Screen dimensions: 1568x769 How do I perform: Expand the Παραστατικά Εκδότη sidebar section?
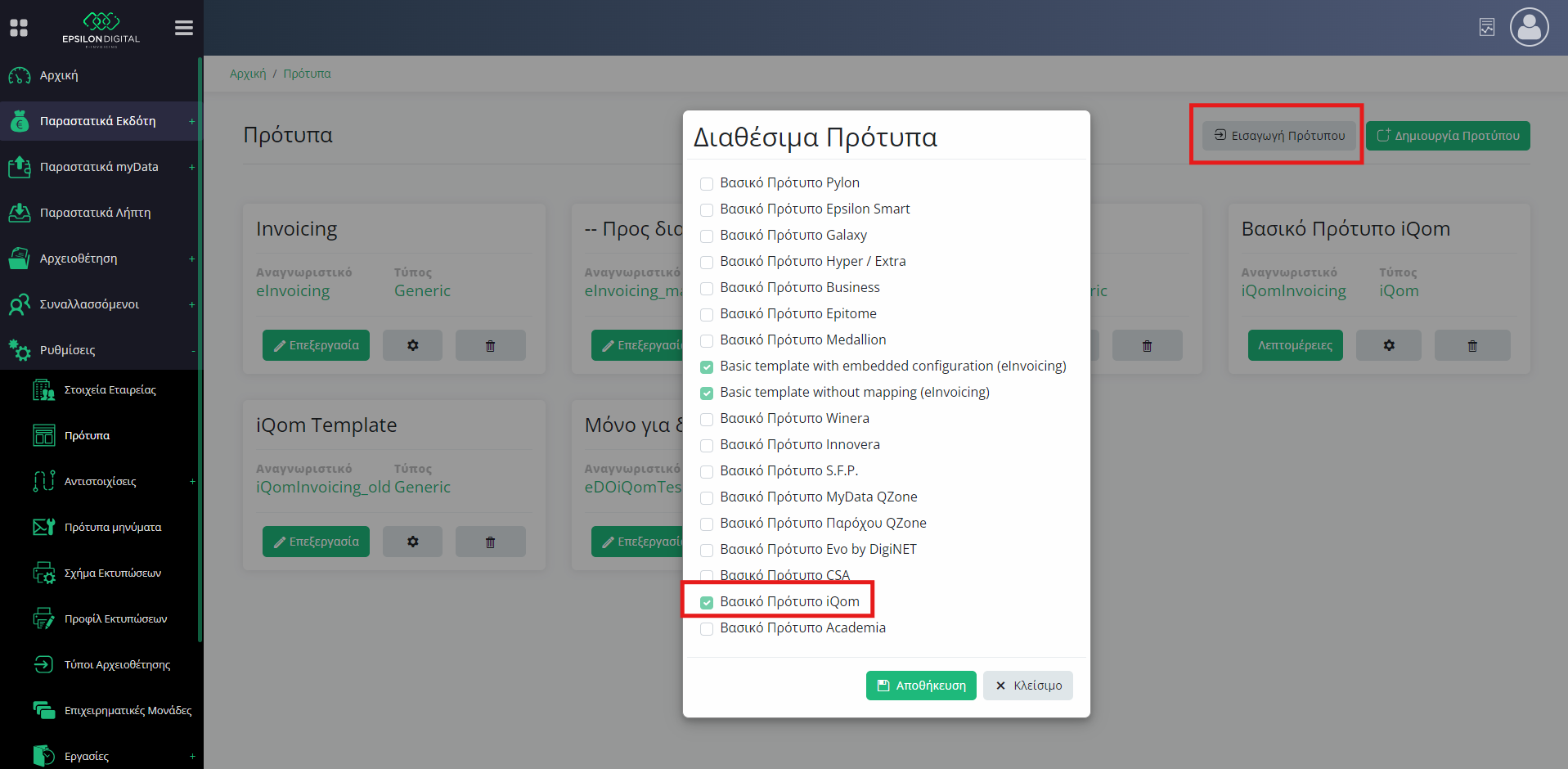coord(98,121)
